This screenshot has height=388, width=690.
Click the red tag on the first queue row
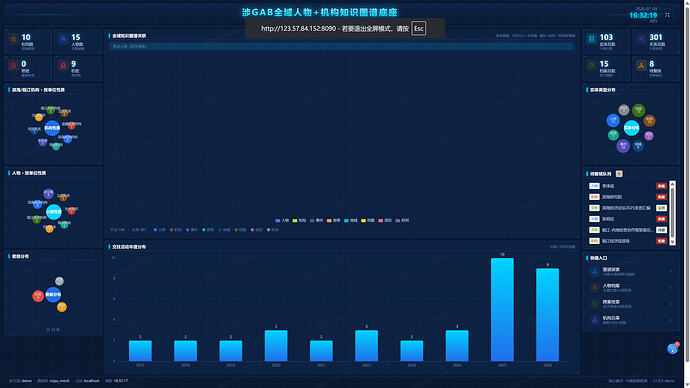(x=661, y=186)
